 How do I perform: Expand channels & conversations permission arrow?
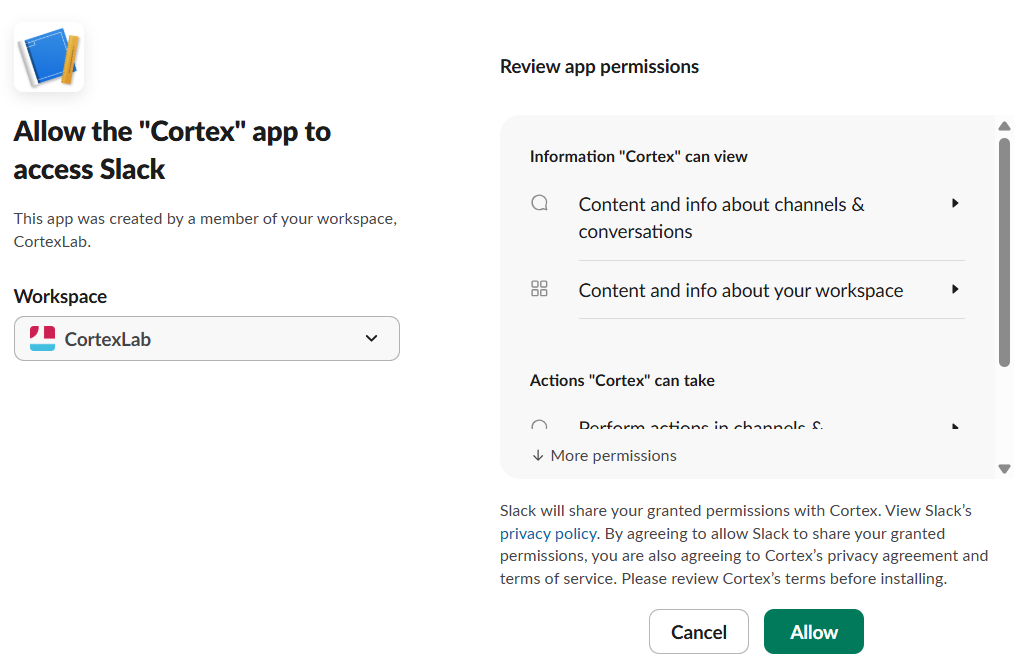click(x=955, y=203)
